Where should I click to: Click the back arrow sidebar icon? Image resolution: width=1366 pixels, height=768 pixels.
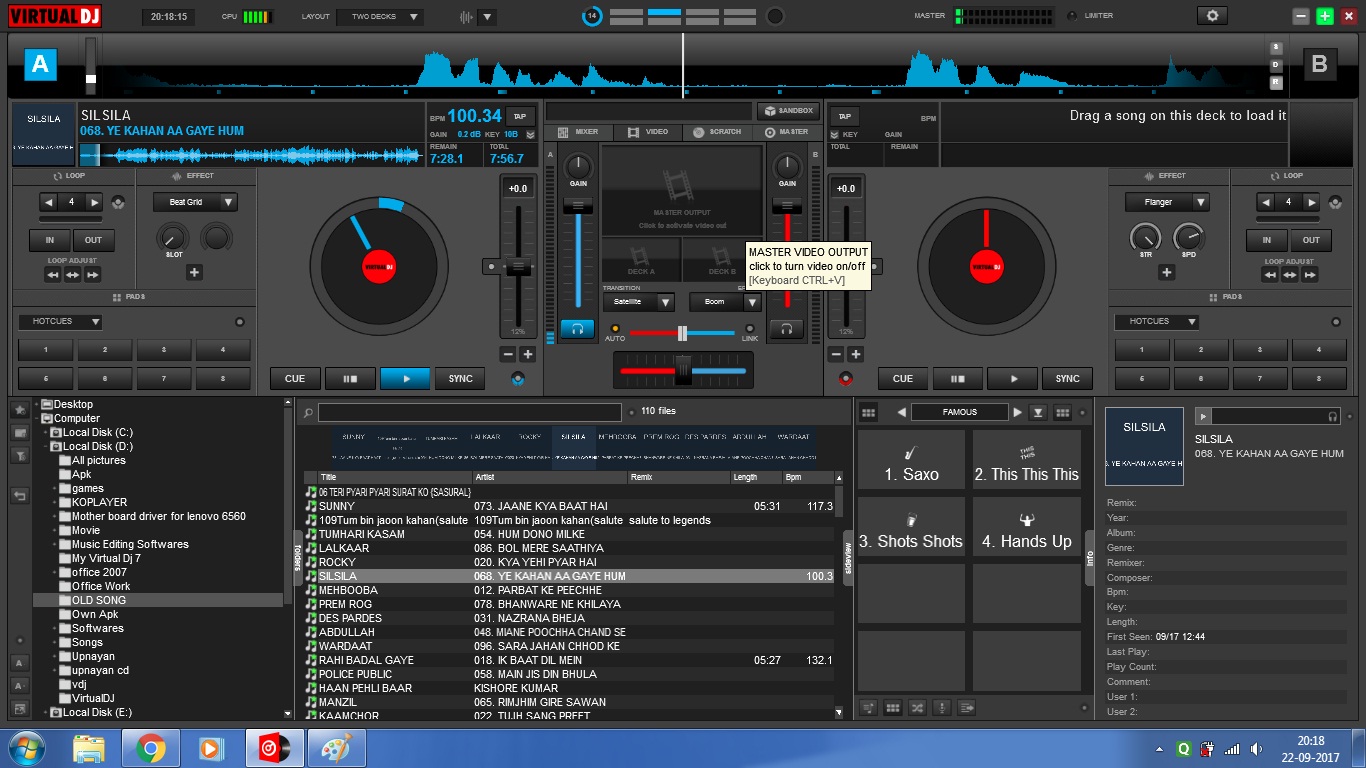coord(19,495)
